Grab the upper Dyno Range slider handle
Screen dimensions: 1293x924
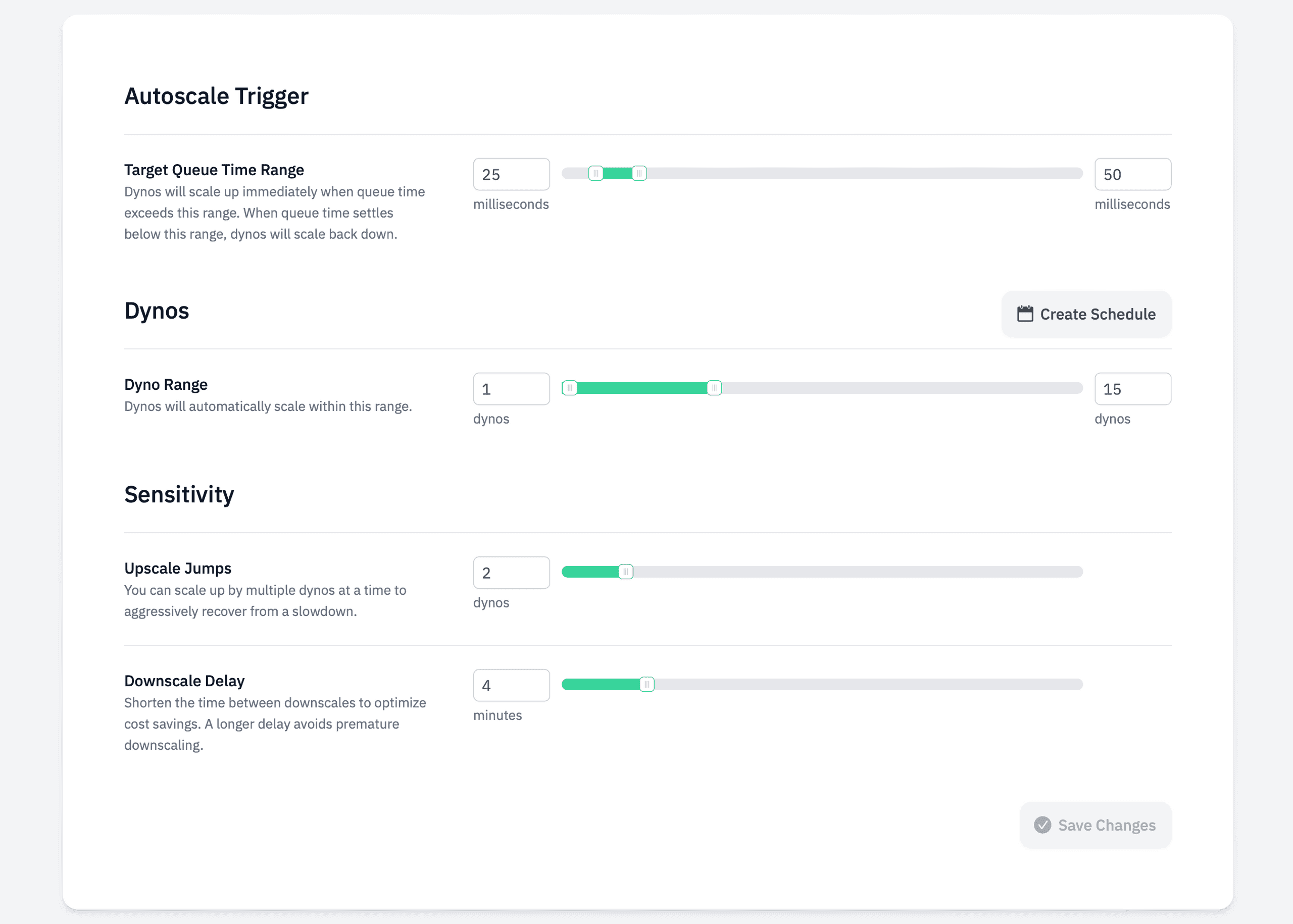[714, 387]
